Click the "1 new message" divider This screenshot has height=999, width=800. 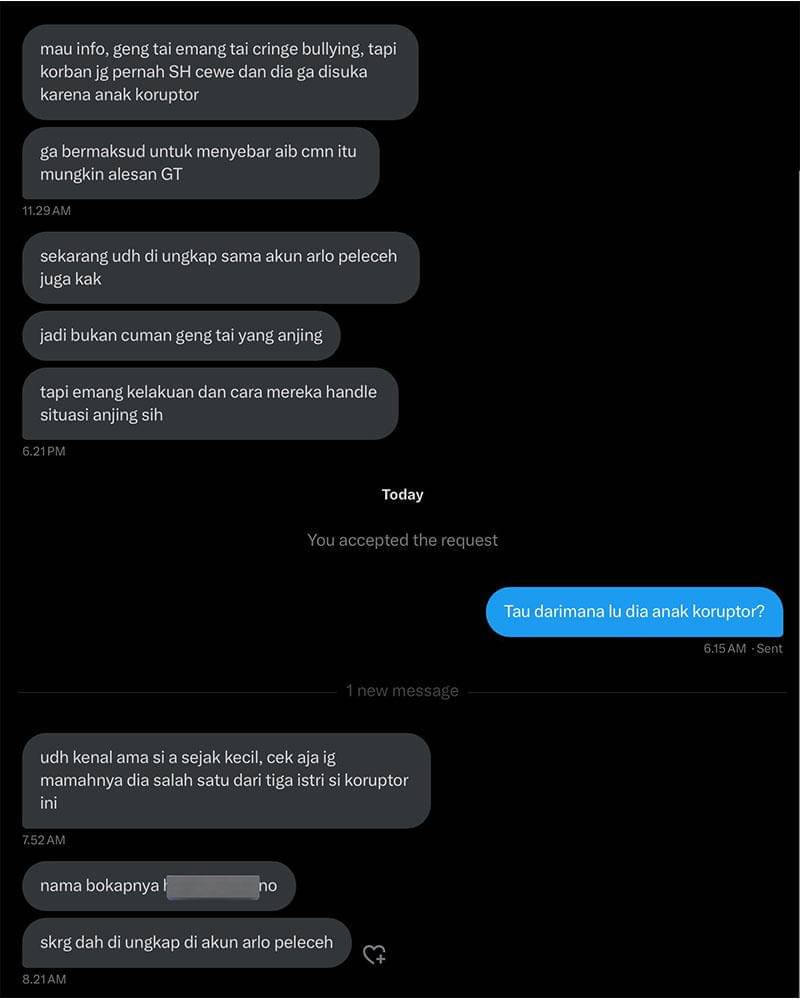[402, 691]
